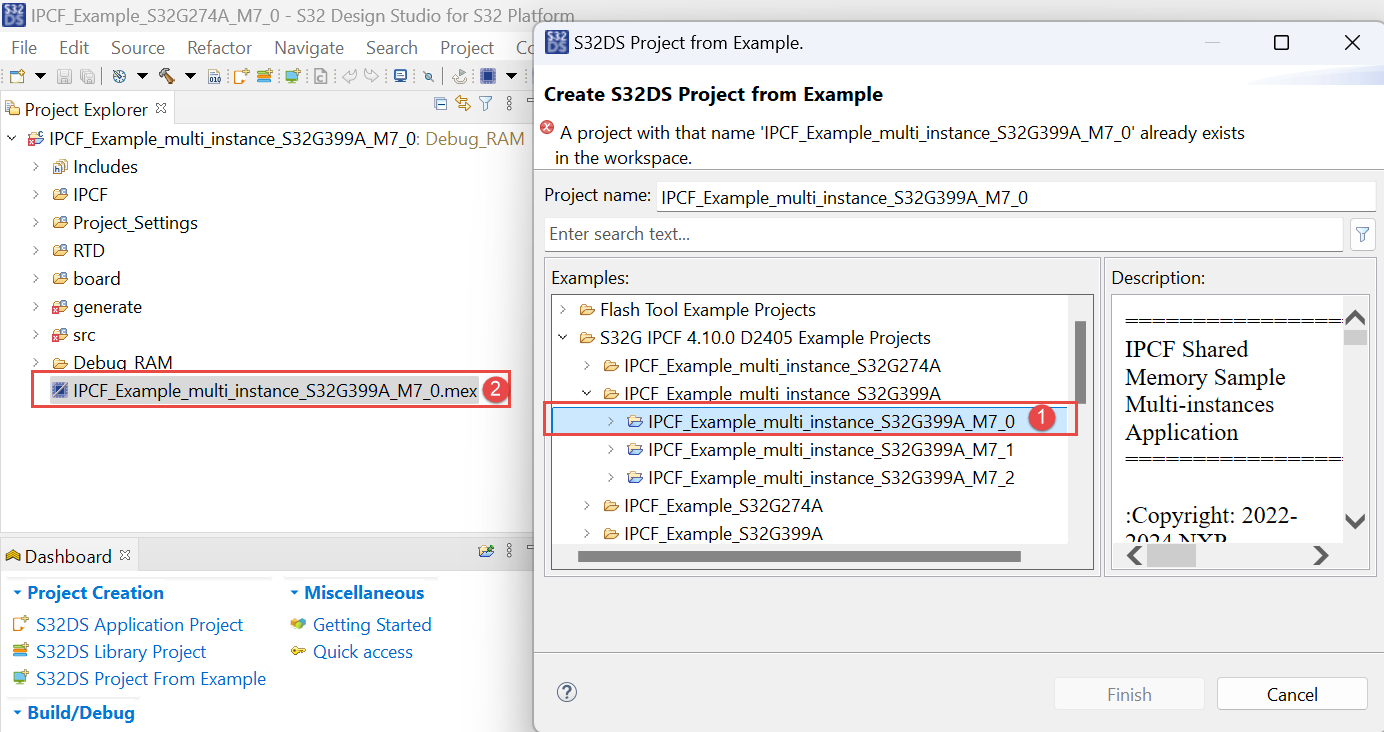
Task: Click the Enter search text field
Action: [x=943, y=234]
